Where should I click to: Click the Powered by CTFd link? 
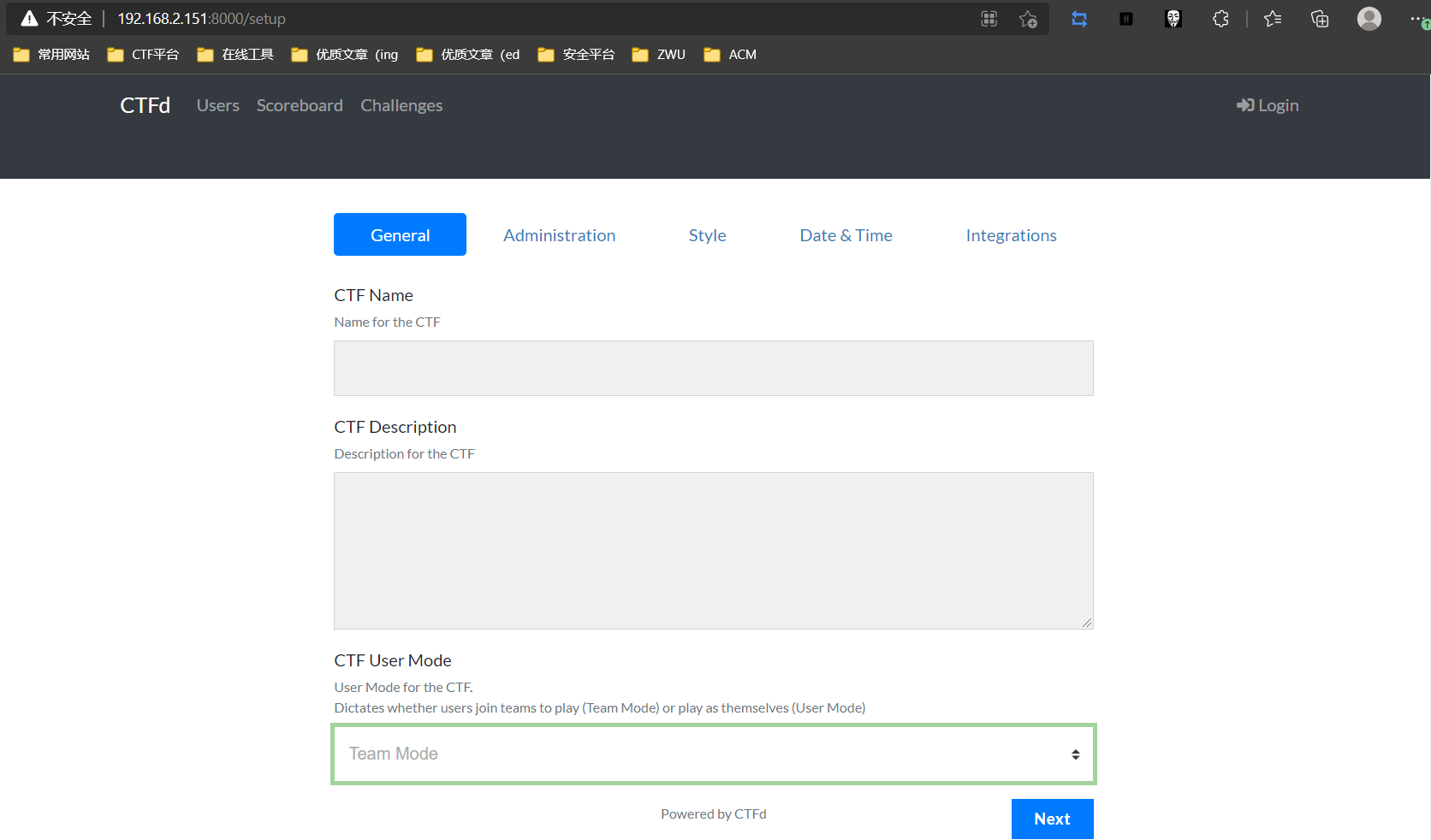click(x=714, y=813)
